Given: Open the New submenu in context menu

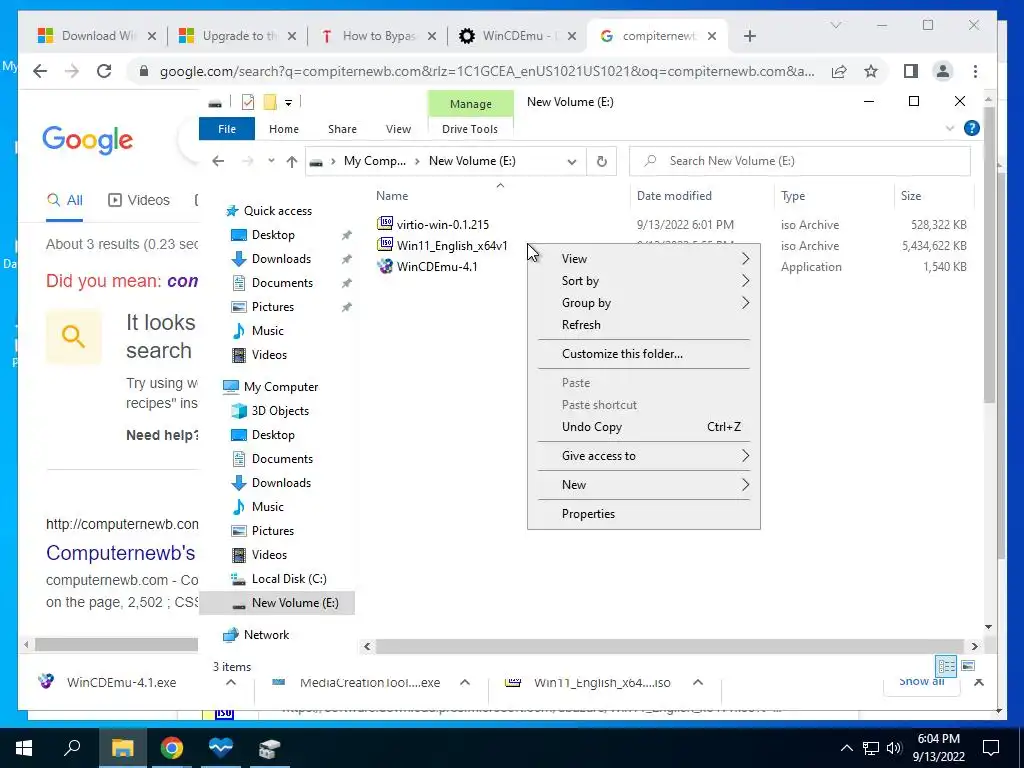Looking at the screenshot, I should pos(643,485).
